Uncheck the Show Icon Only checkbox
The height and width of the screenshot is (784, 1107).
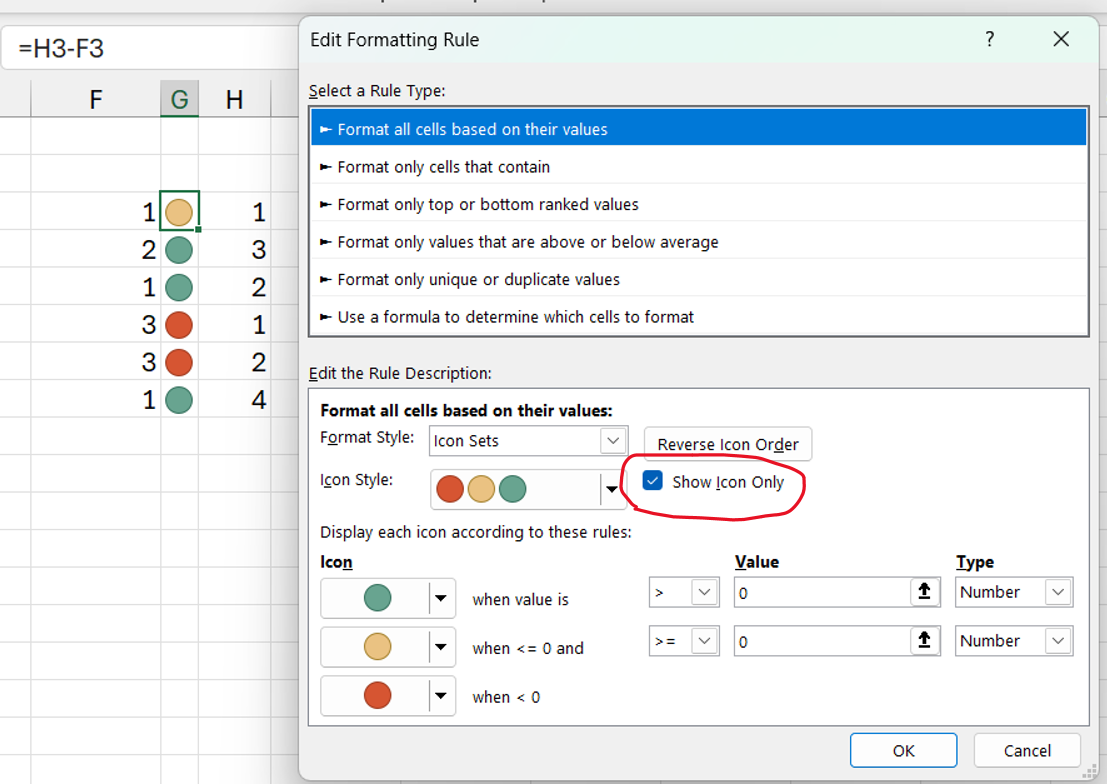pyautogui.click(x=652, y=481)
